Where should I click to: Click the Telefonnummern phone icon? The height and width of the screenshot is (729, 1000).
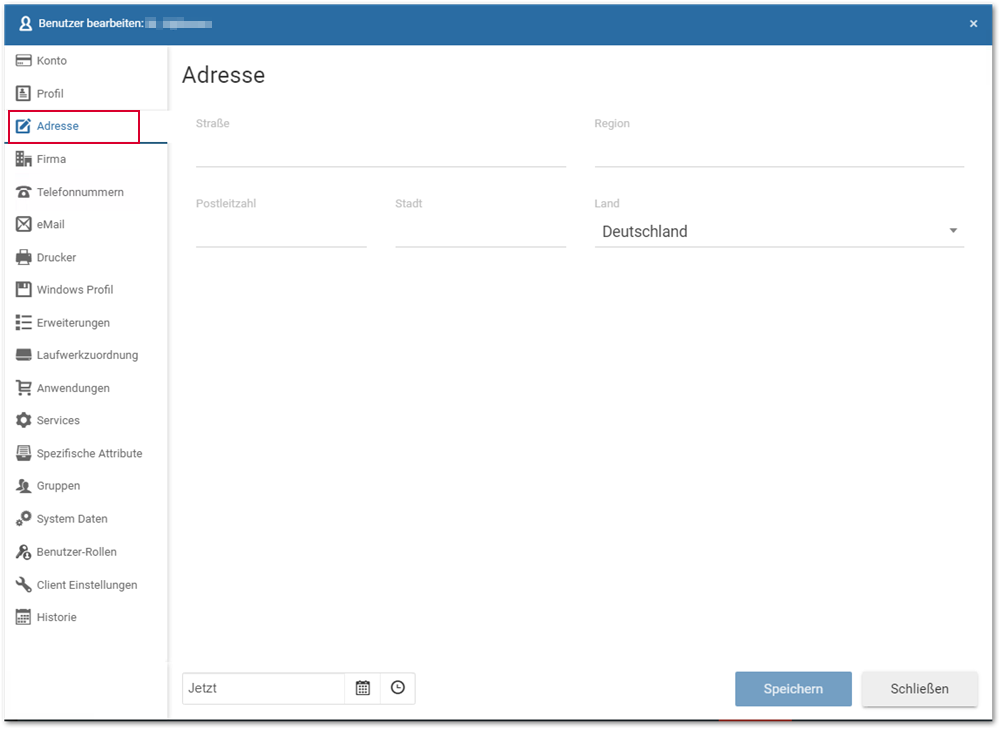24,192
